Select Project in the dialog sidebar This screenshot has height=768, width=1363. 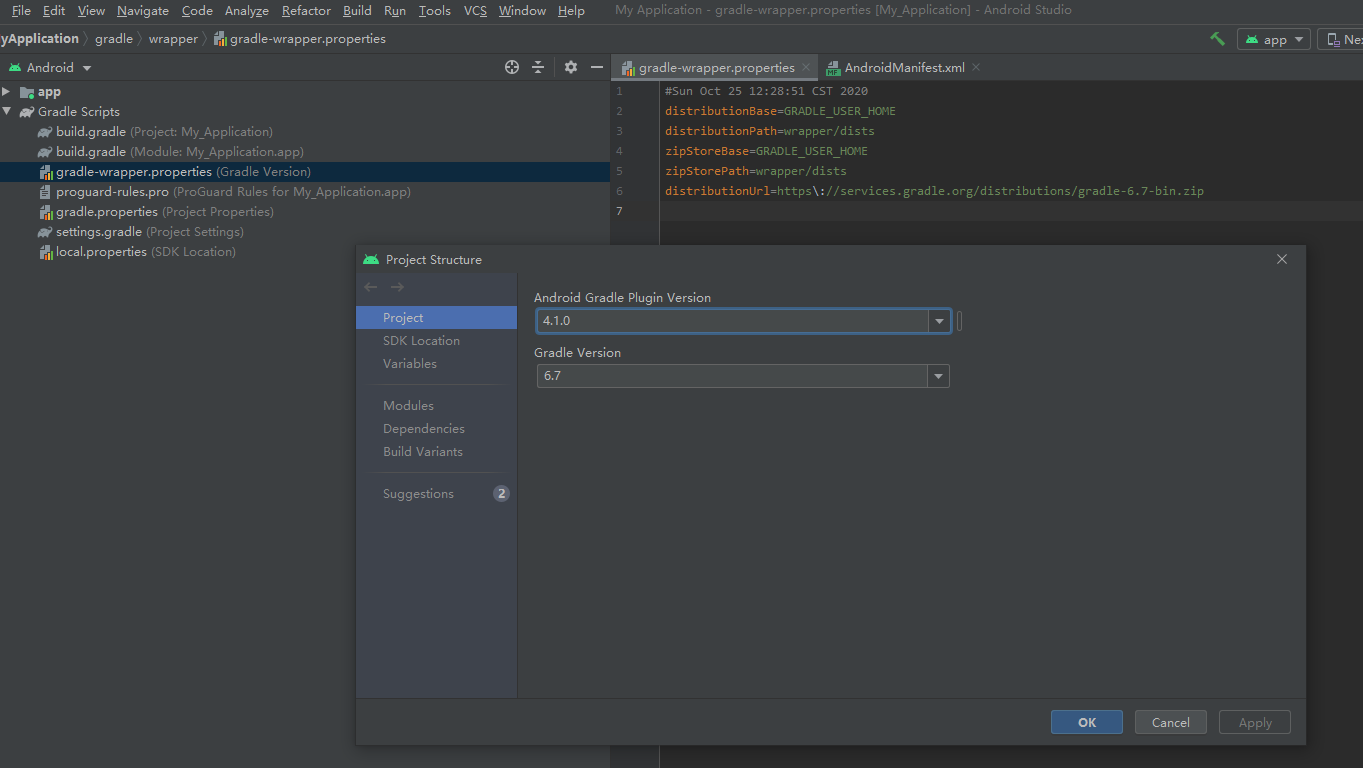tap(436, 317)
